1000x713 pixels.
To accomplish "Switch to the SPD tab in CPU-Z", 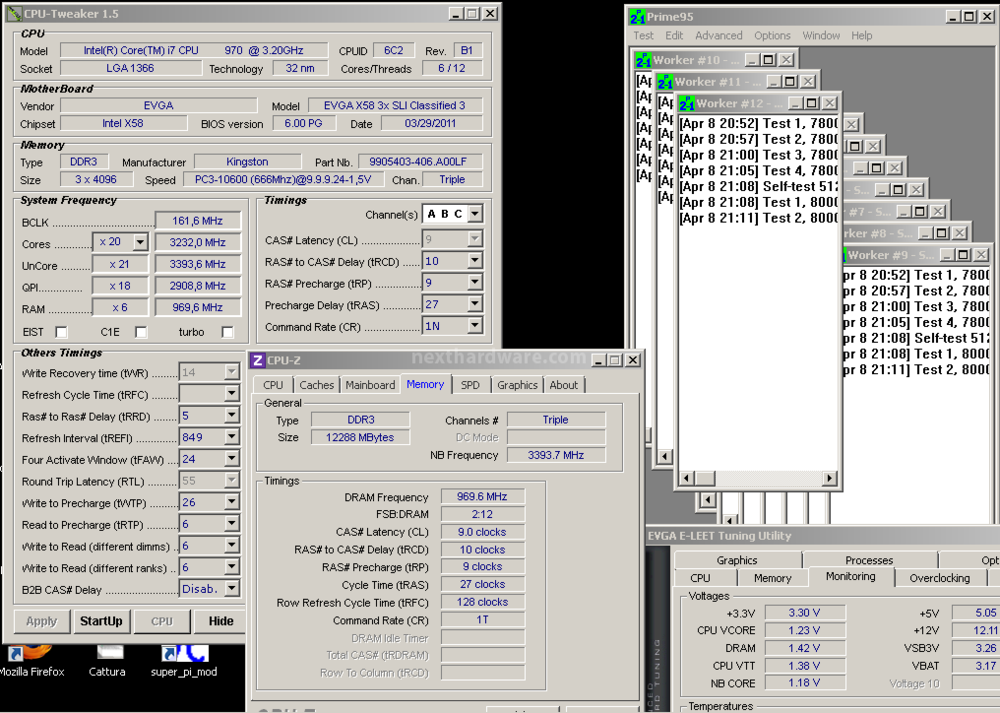I will click(x=470, y=385).
